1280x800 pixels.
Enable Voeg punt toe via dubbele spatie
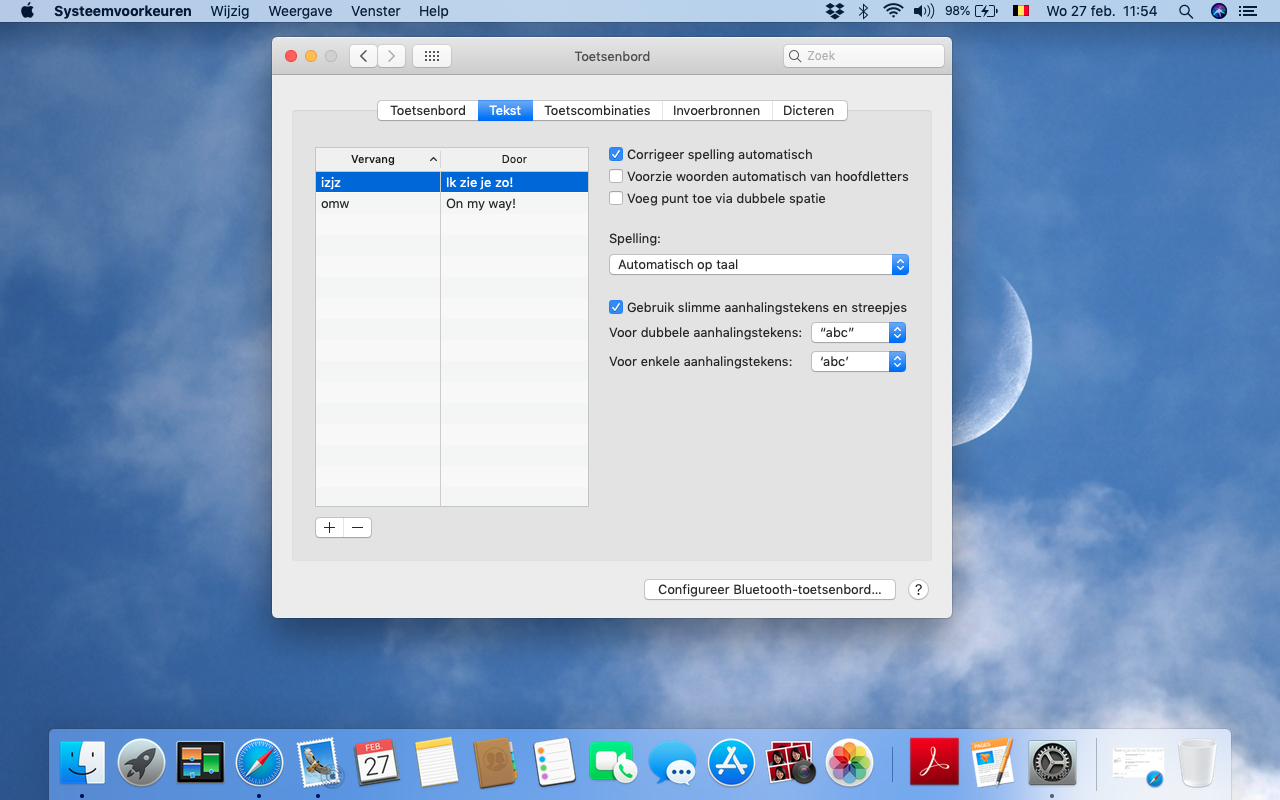[616, 199]
